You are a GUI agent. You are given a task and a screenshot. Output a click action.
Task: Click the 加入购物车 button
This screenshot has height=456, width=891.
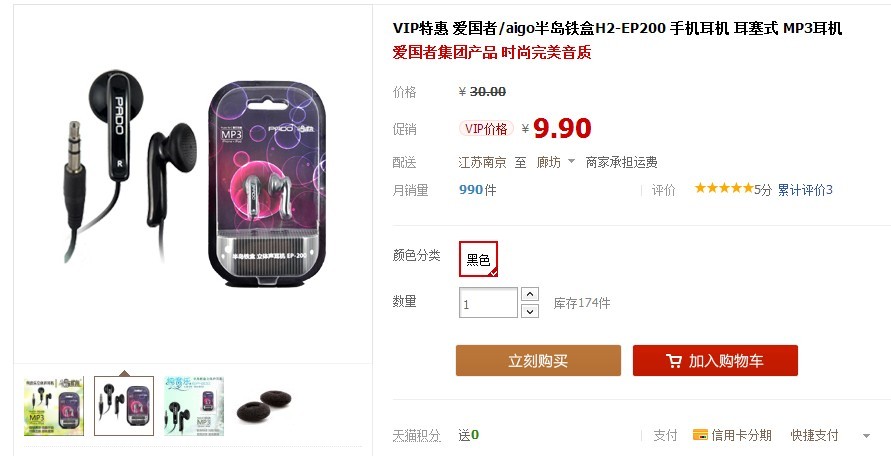pyautogui.click(x=715, y=360)
